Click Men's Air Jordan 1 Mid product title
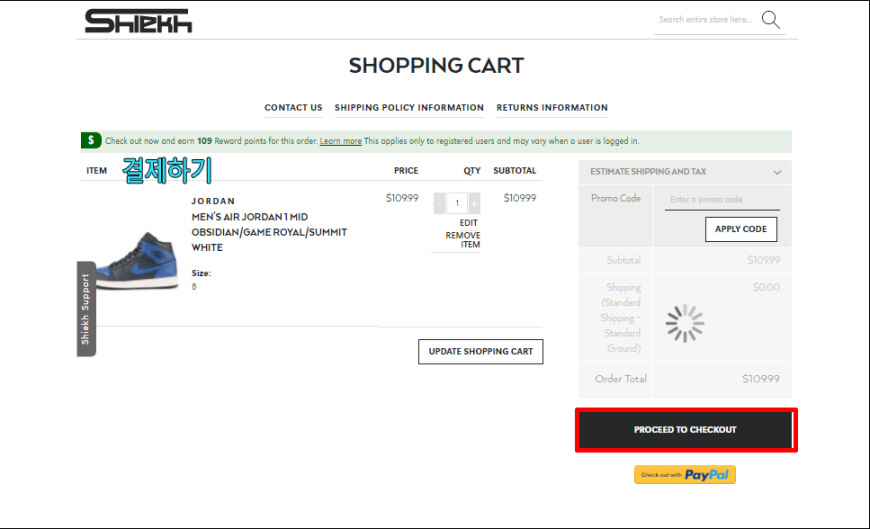Image resolution: width=870 pixels, height=529 pixels. pyautogui.click(x=269, y=232)
